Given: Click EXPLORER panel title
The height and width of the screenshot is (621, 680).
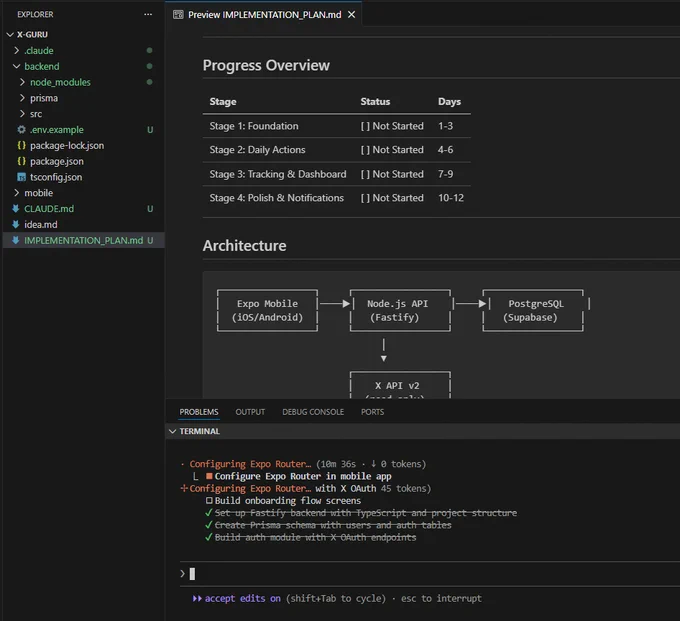Looking at the screenshot, I should (x=35, y=14).
